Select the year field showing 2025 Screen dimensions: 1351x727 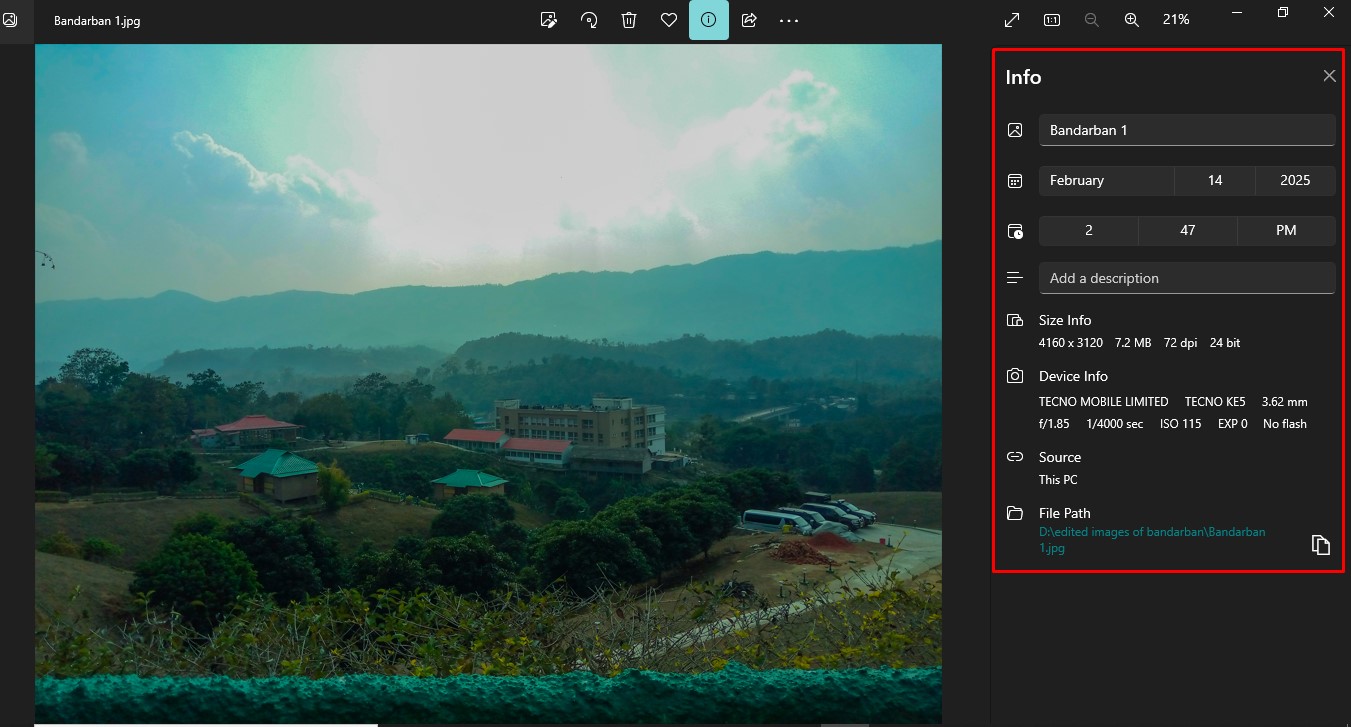[1295, 181]
